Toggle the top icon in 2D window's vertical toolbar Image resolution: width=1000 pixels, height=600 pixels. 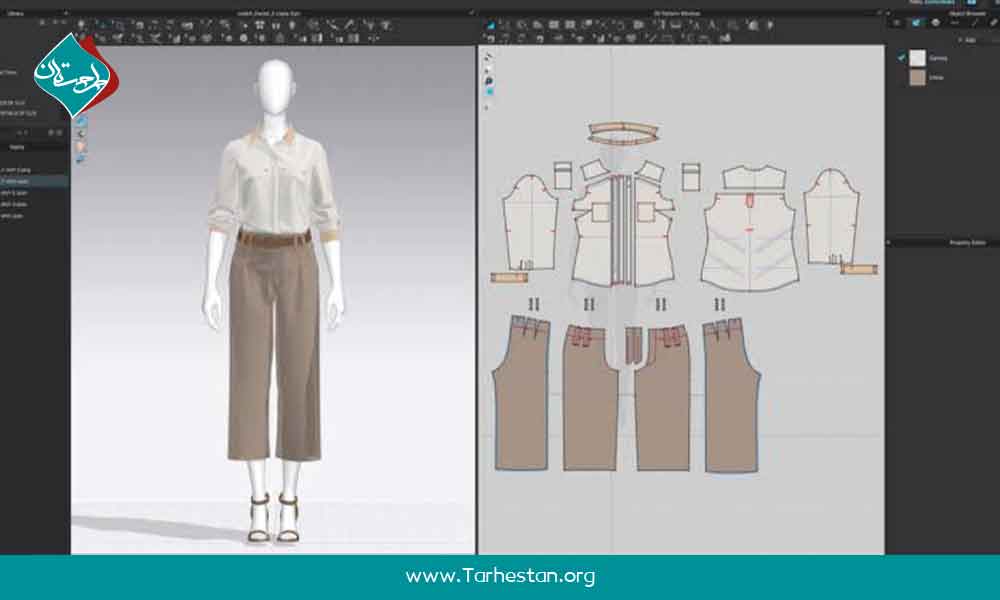489,57
